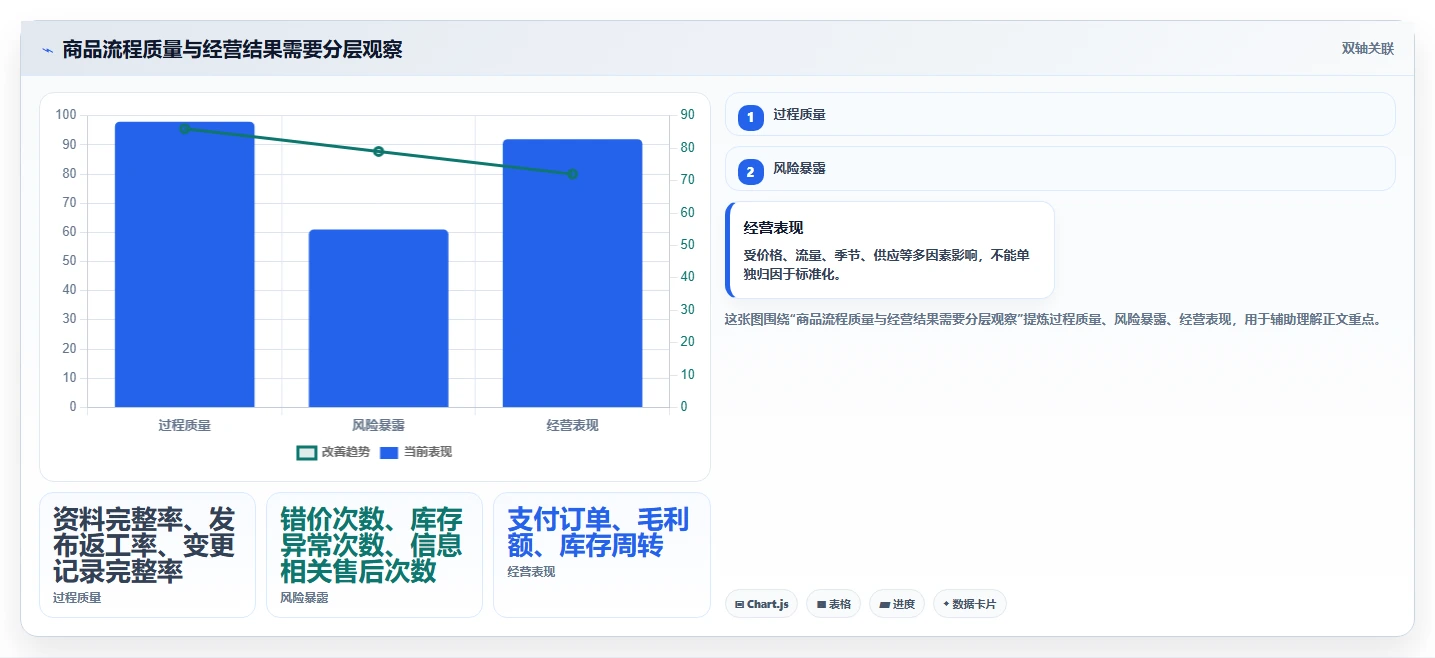Click the 90 value on the right green axis
Image resolution: width=1435 pixels, height=658 pixels.
[688, 115]
